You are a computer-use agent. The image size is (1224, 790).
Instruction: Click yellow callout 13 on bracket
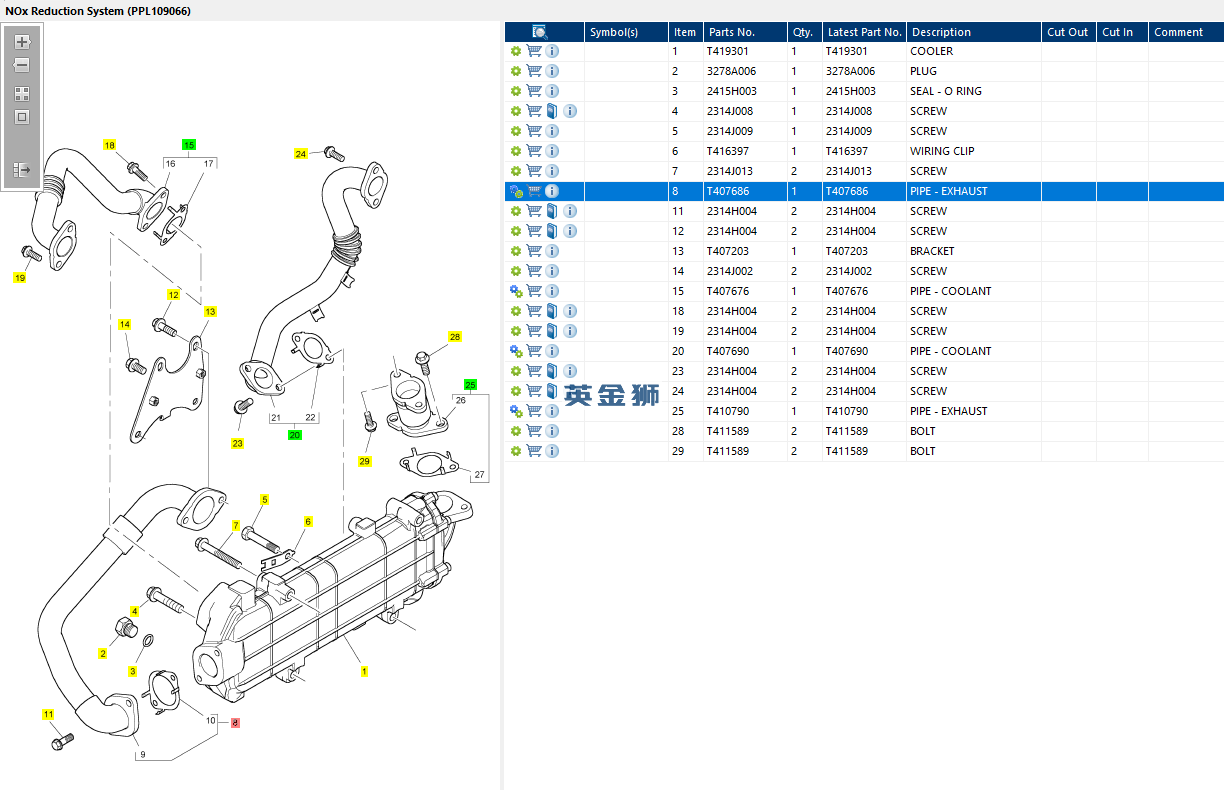tap(210, 312)
